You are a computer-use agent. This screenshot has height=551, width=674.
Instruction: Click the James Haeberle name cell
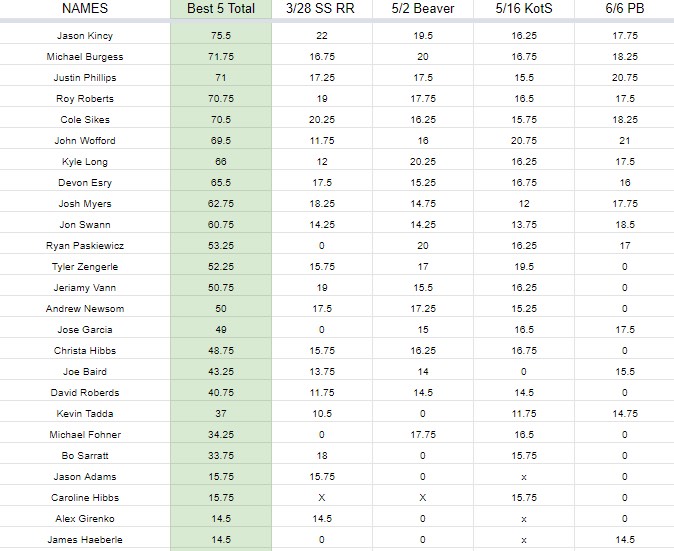pyautogui.click(x=85, y=540)
